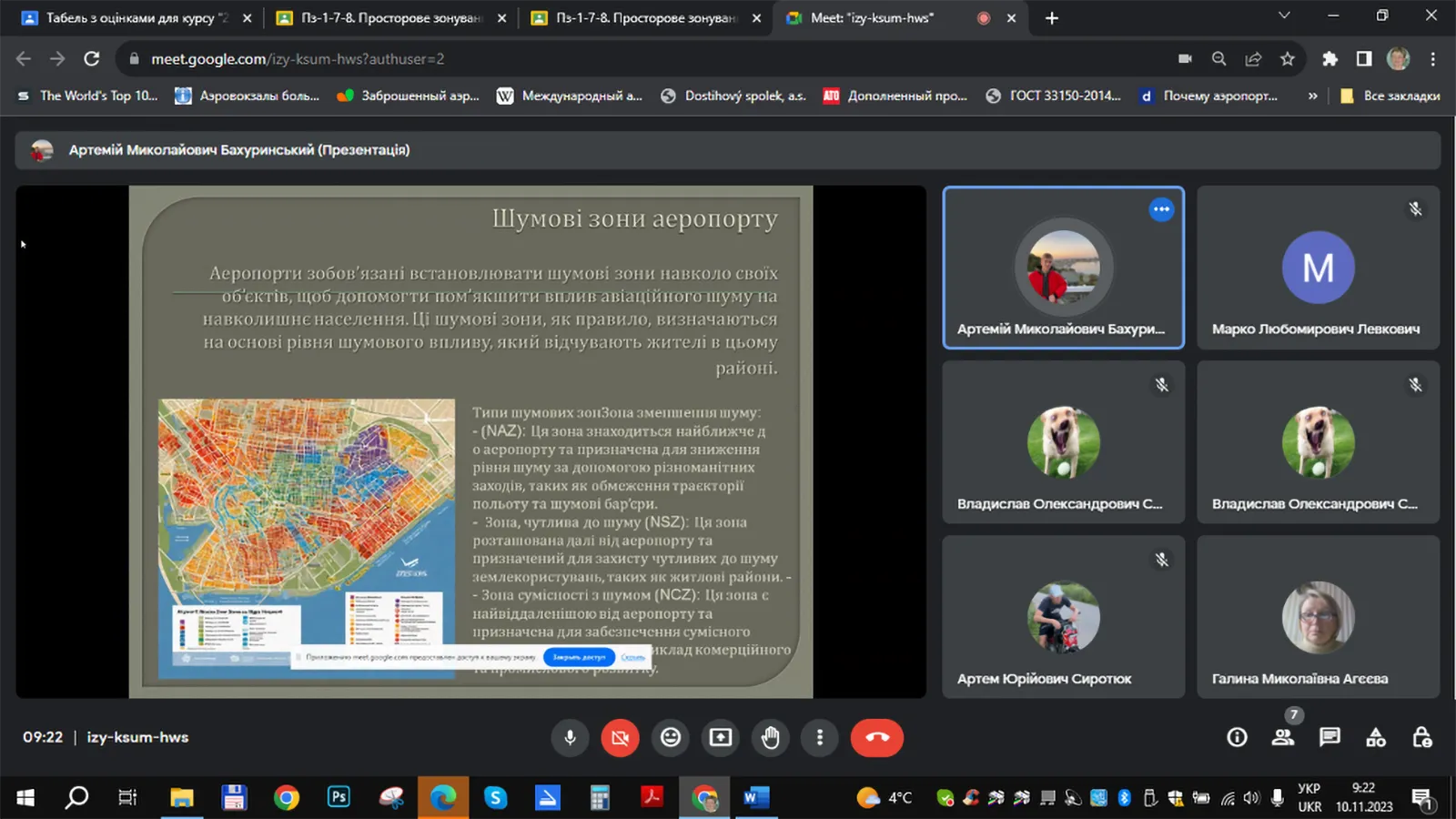Close the Табель з оцінками tab
This screenshot has width=1456, height=819.
tap(247, 17)
